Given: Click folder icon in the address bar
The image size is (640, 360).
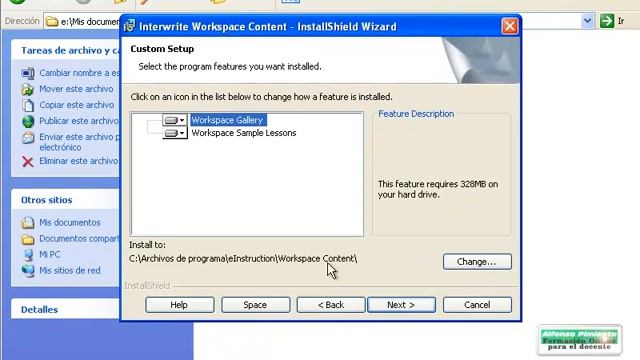Looking at the screenshot, I should tap(52, 21).
